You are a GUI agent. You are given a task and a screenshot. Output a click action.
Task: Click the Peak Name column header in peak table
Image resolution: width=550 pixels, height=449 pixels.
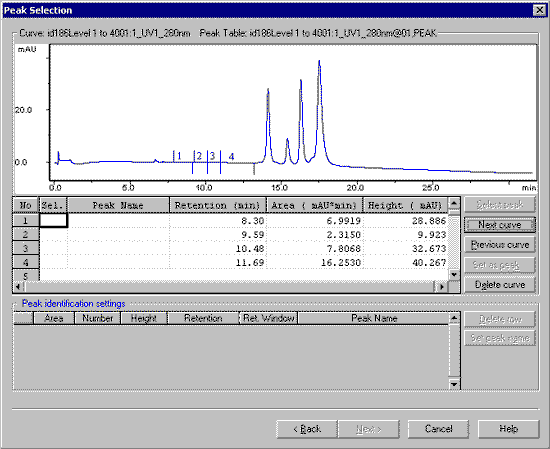(x=118, y=205)
